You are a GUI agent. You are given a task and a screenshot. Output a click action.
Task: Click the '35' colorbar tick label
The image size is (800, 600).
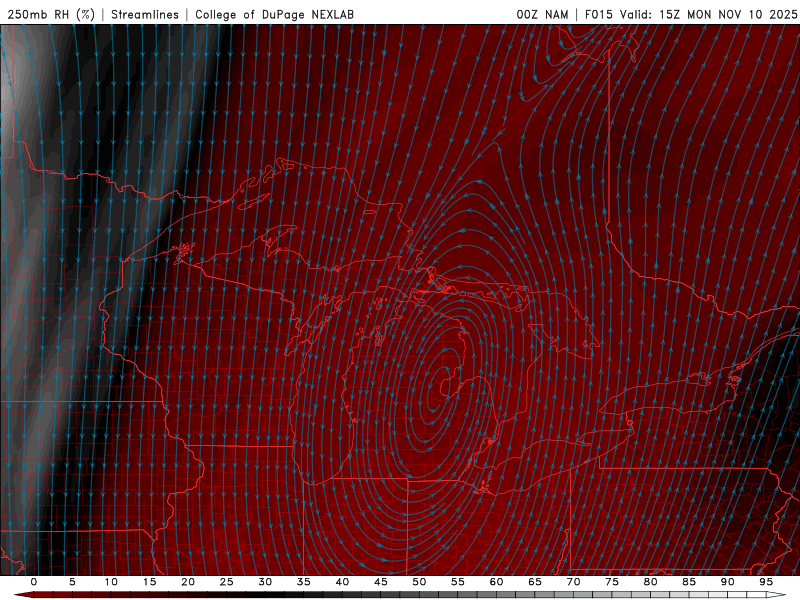click(304, 582)
